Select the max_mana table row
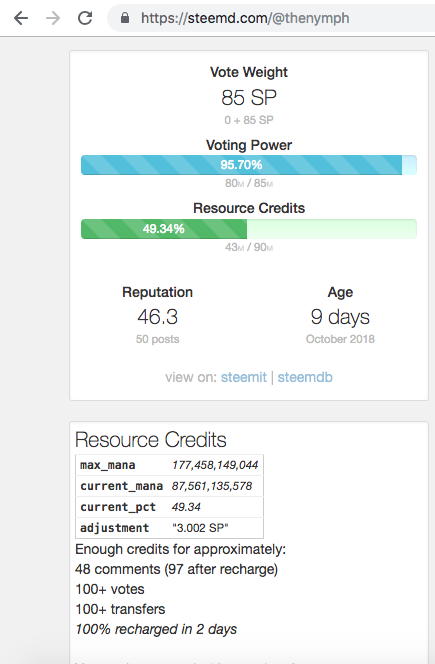Image resolution: width=435 pixels, height=664 pixels. pyautogui.click(x=169, y=465)
